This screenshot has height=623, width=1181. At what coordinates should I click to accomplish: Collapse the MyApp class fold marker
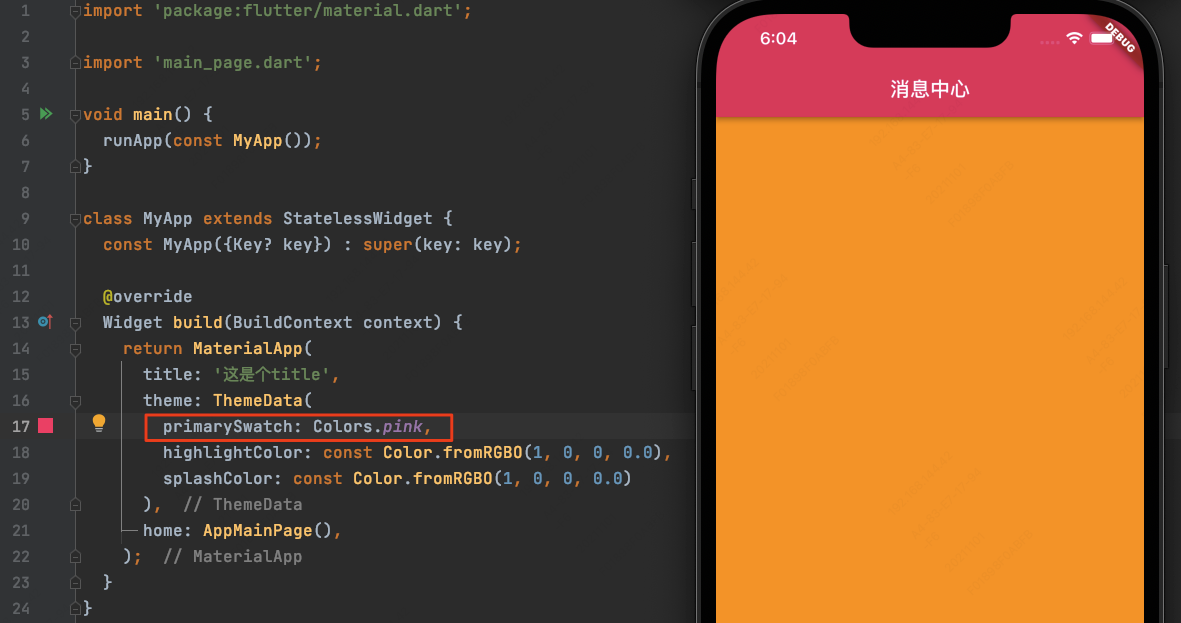click(x=75, y=219)
